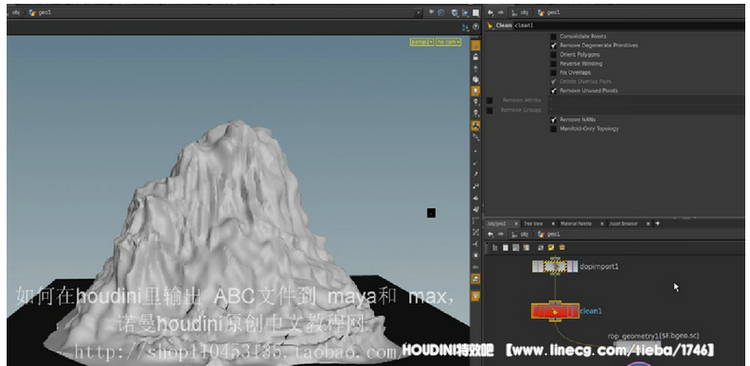The height and width of the screenshot is (366, 750).
Task: Open the no cam camera dropdown
Action: coord(448,42)
